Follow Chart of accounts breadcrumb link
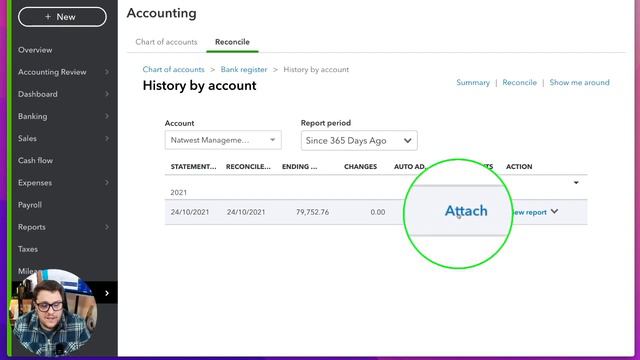The image size is (640, 360). click(x=173, y=69)
